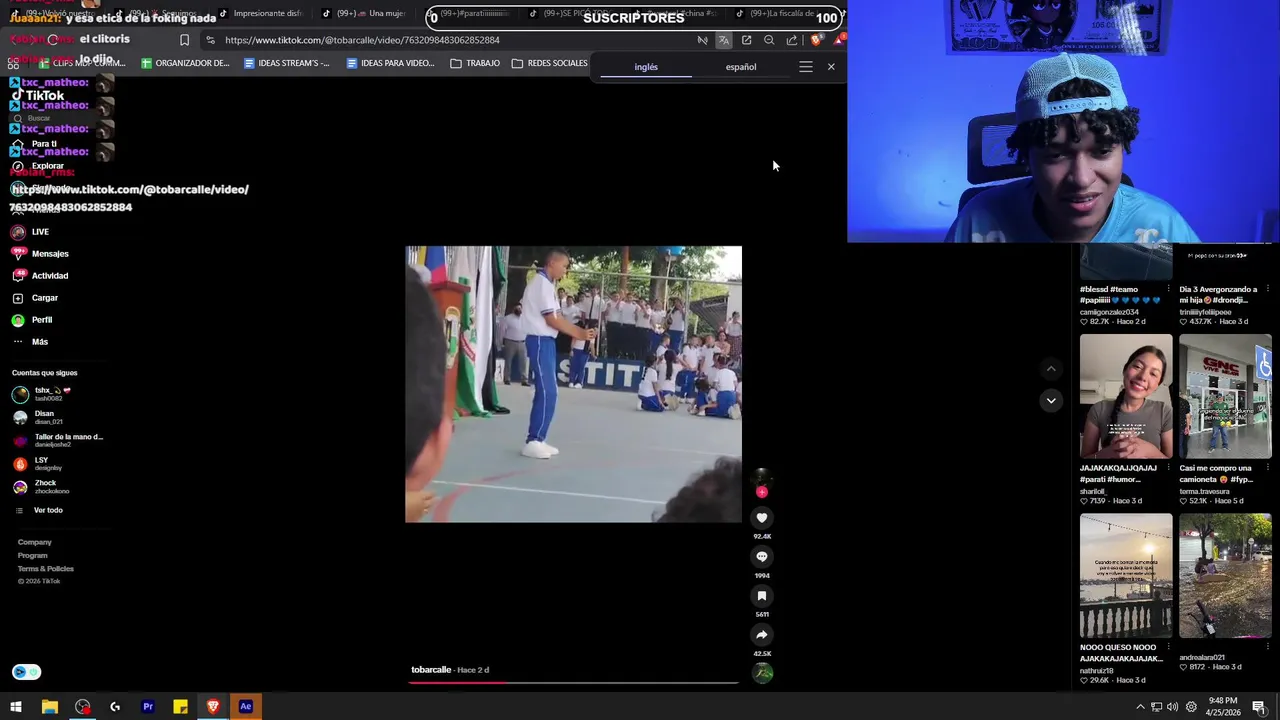The image size is (1280, 720).
Task: Open JAJAKAKQAJJQAJAJ #parati video thumbnail
Action: (1126, 396)
